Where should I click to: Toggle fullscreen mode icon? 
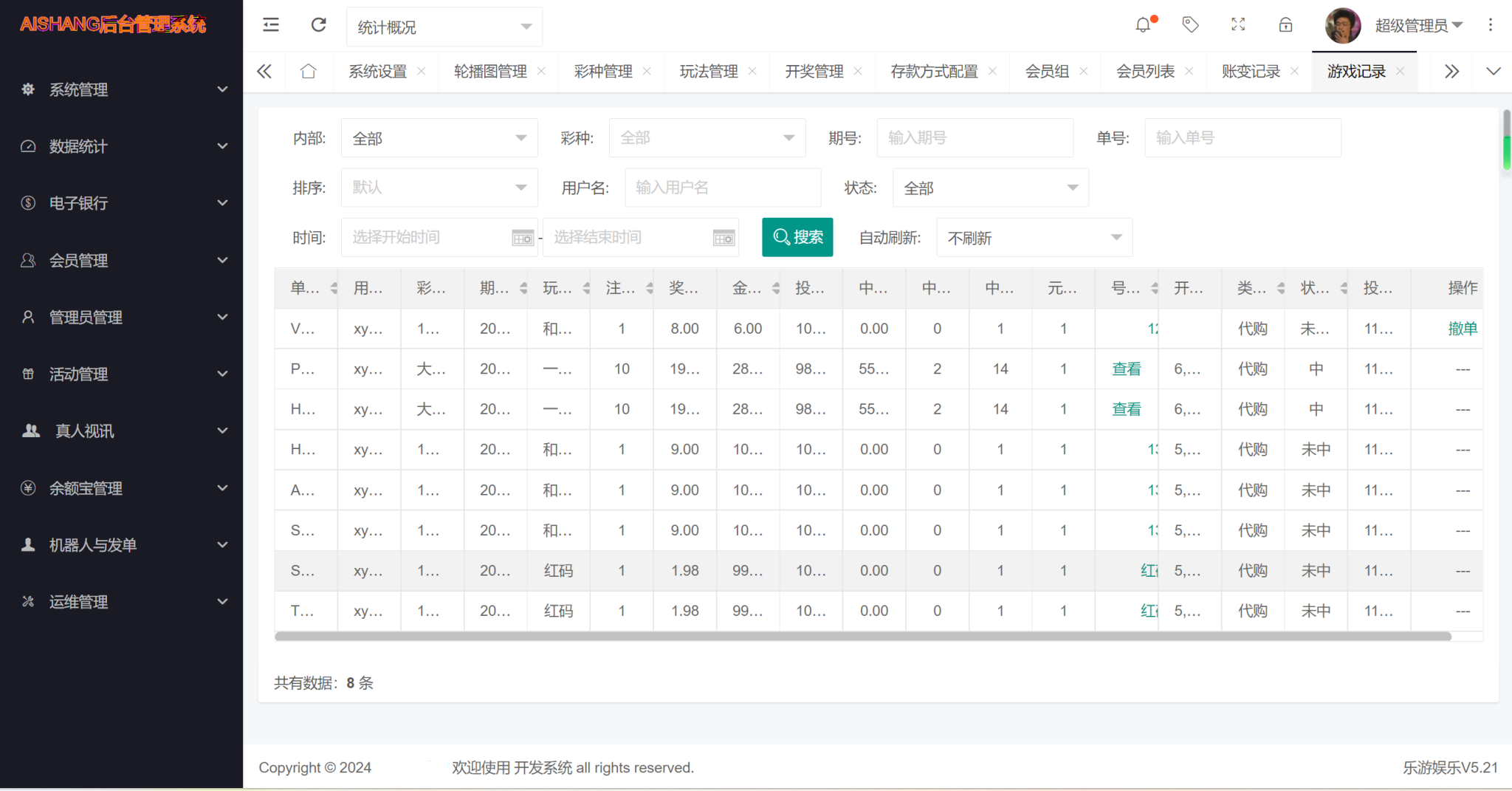[1238, 25]
